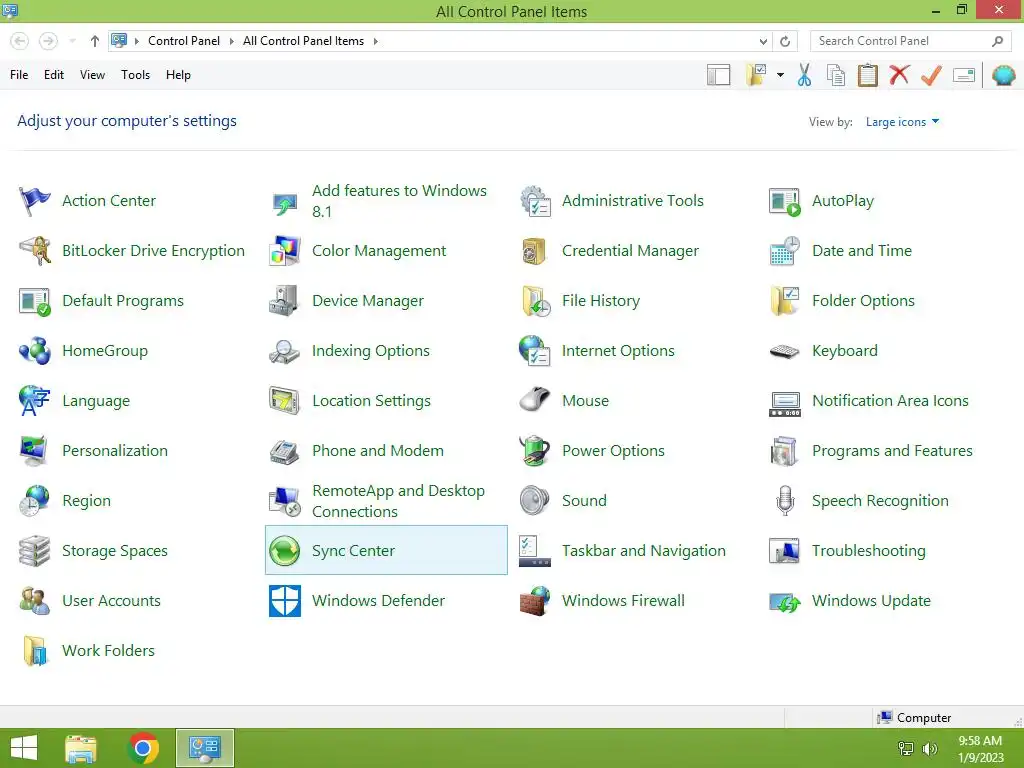Click the Copy toolbar icon
This screenshot has width=1024, height=768.
click(836, 75)
